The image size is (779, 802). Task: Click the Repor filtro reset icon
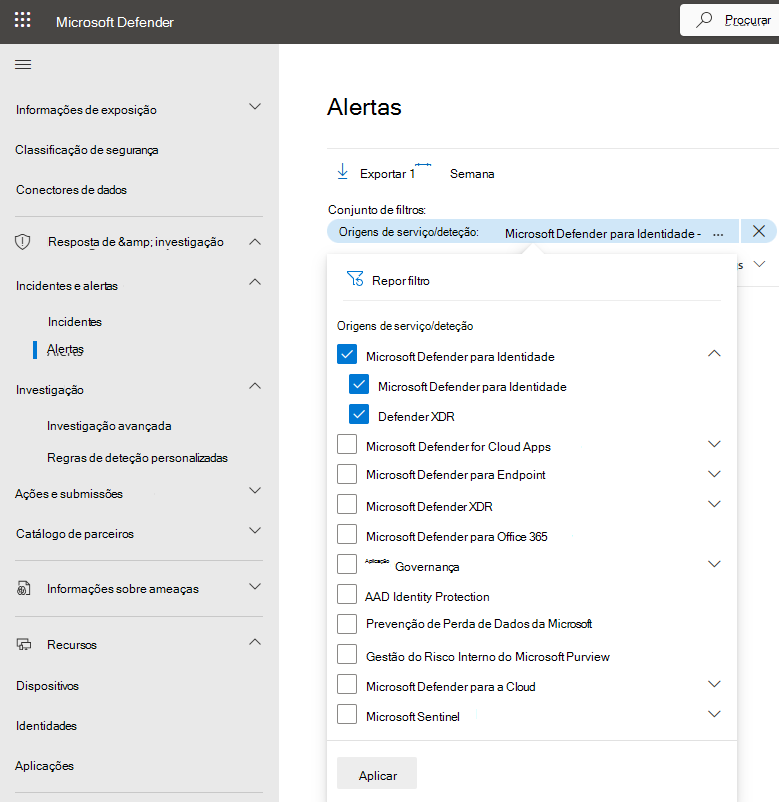355,281
